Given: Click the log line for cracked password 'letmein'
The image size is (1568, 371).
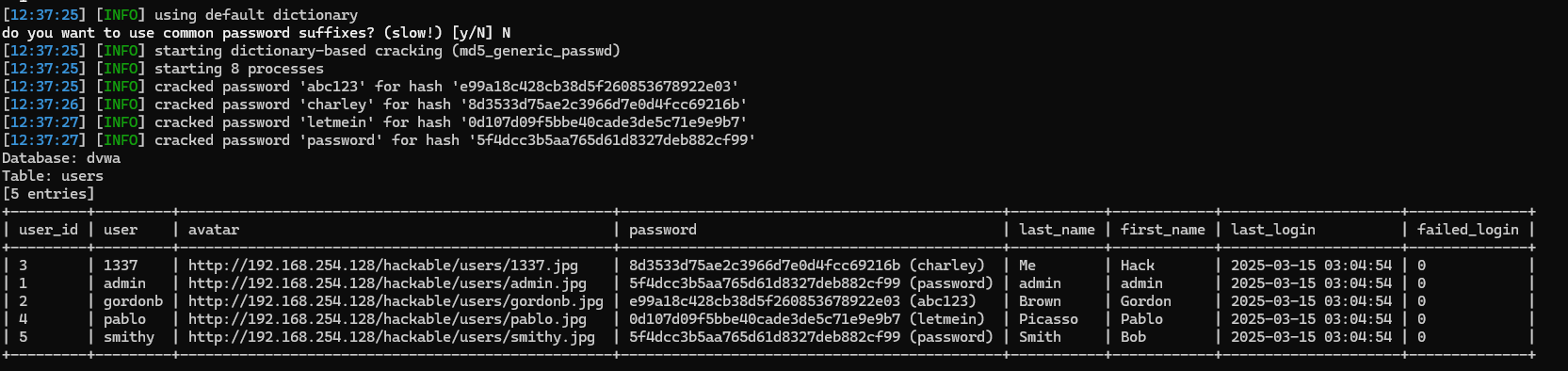Looking at the screenshot, I should [375, 122].
